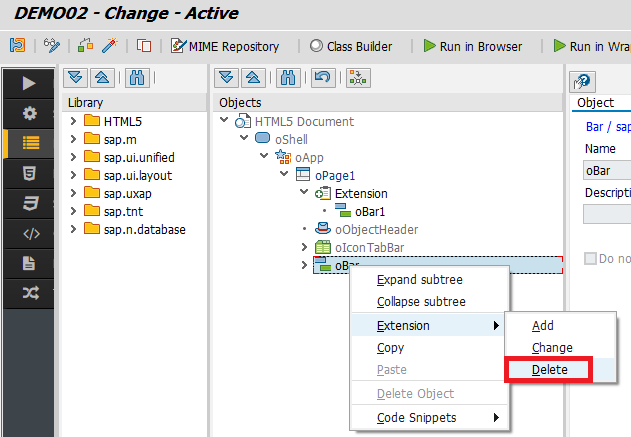Select oObjectHeader tree item
631x437 pixels.
pyautogui.click(x=376, y=230)
